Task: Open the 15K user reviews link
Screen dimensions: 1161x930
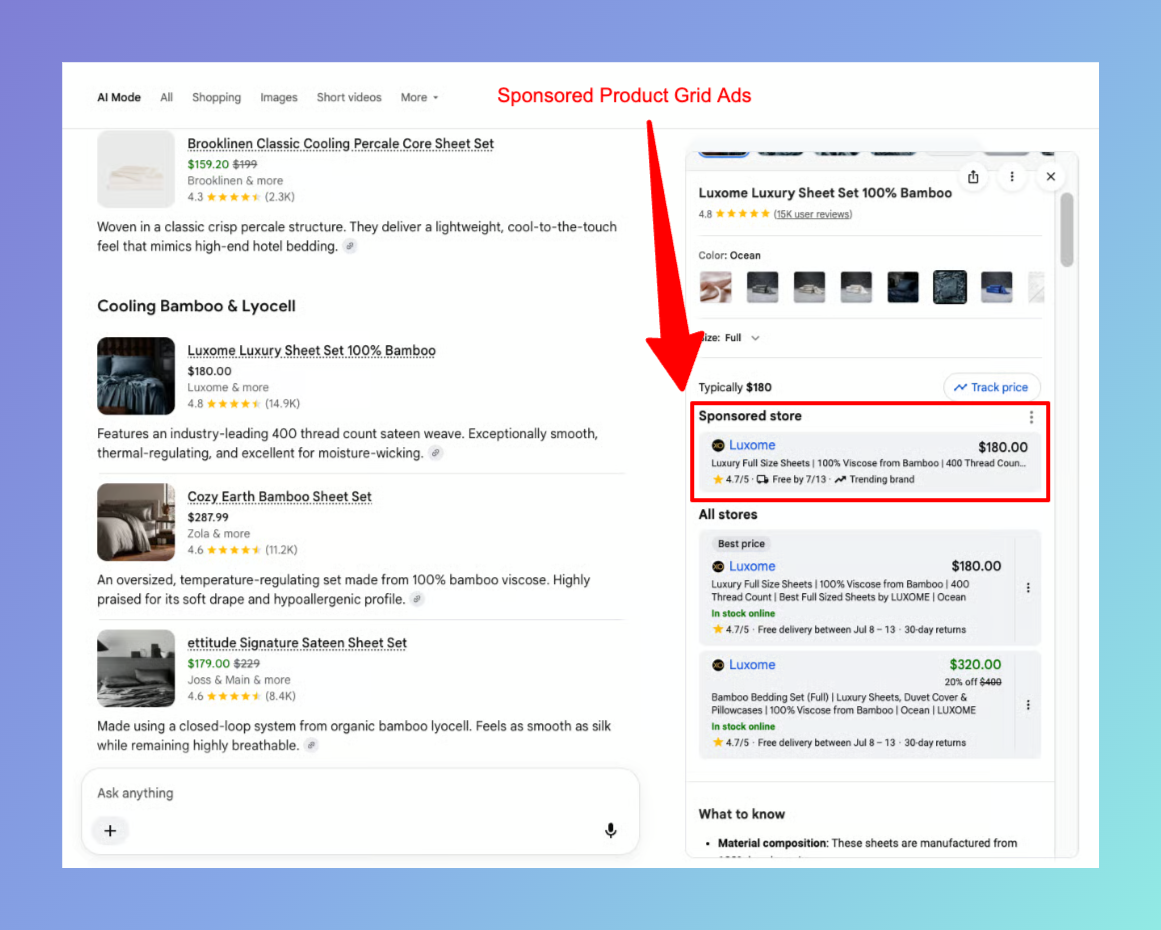Action: click(x=813, y=214)
